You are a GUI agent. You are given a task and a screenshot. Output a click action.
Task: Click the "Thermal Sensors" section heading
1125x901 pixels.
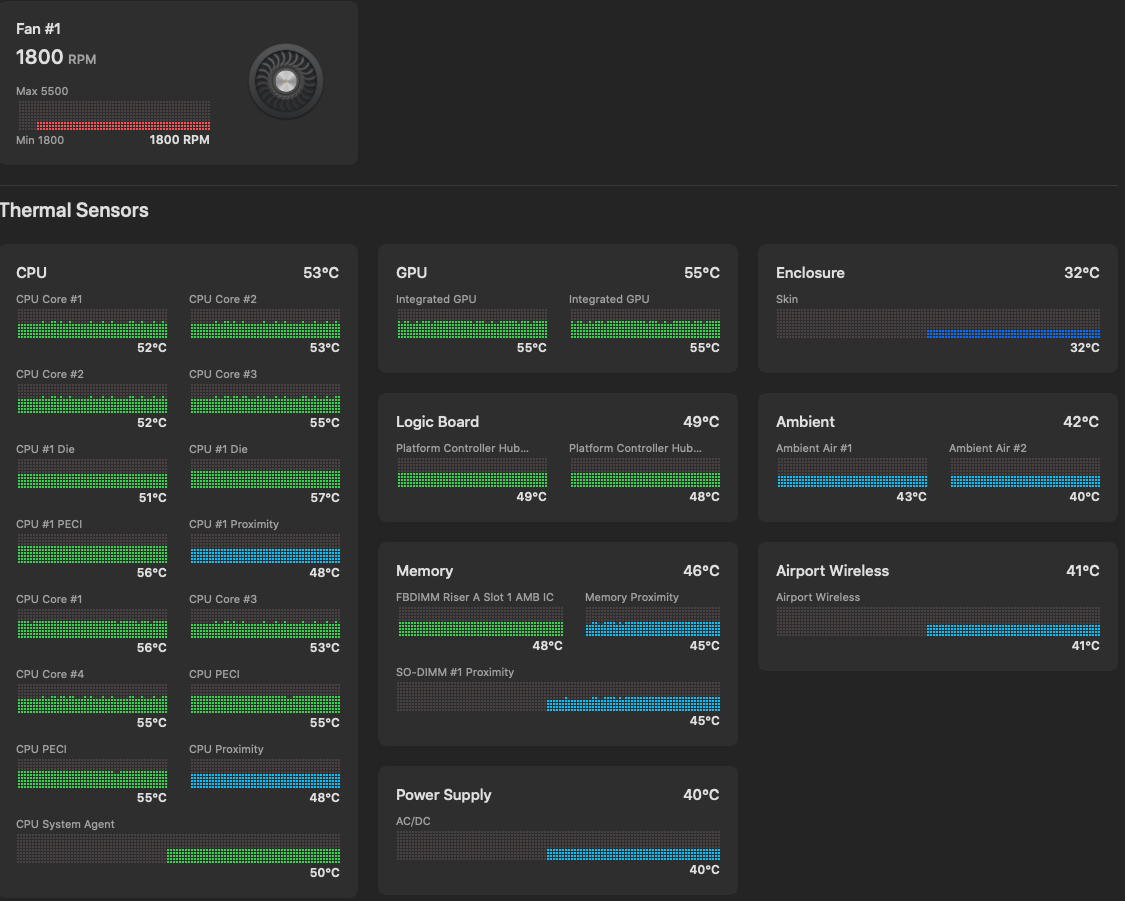(74, 210)
